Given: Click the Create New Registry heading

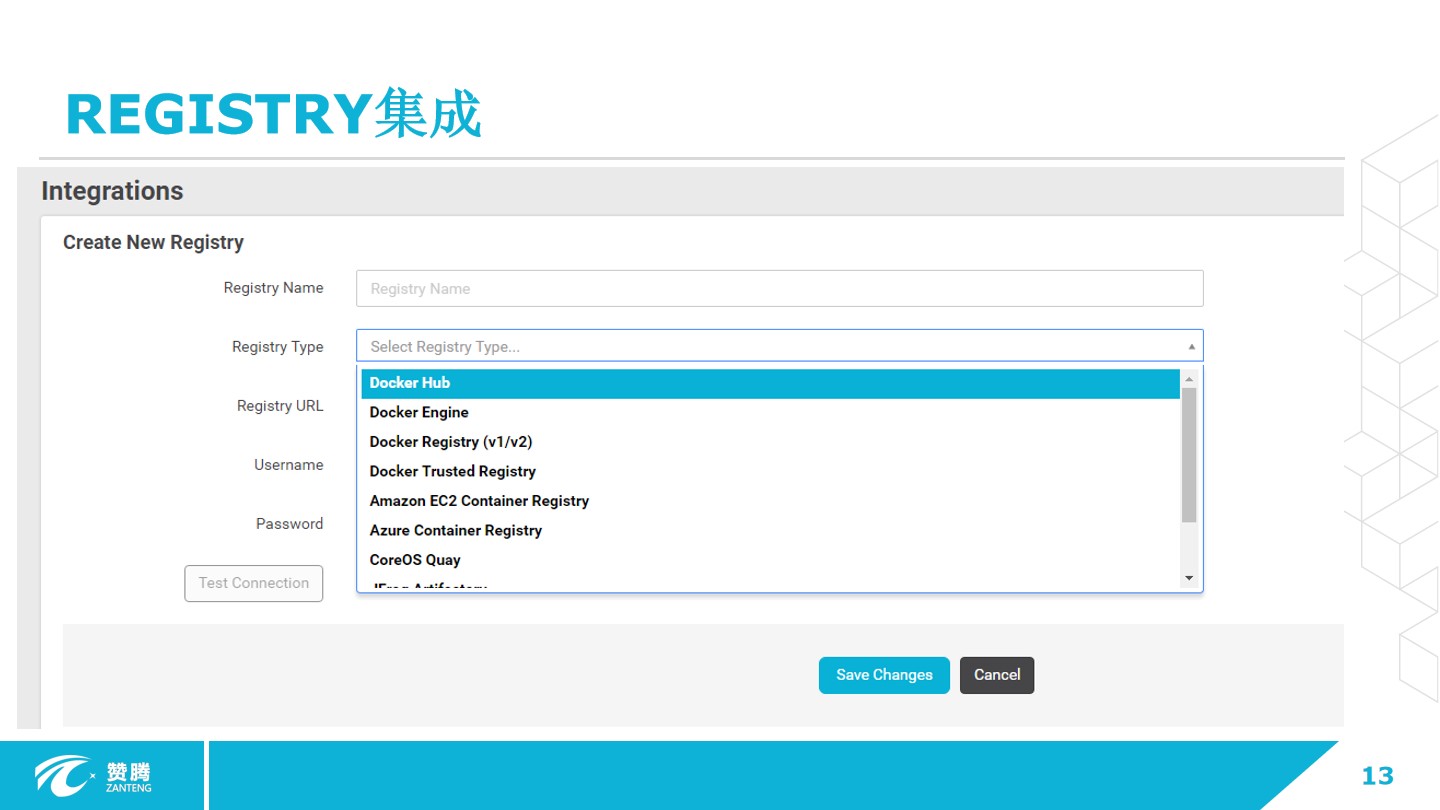Looking at the screenshot, I should pos(153,242).
